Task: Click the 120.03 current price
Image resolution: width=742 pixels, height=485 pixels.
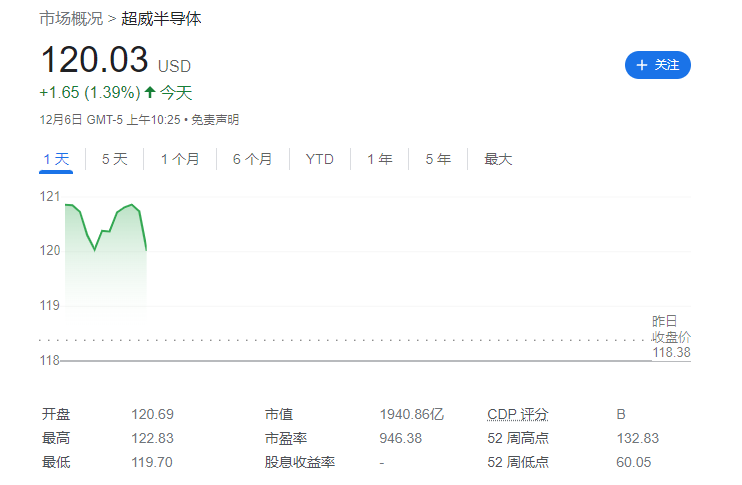Action: [x=94, y=60]
